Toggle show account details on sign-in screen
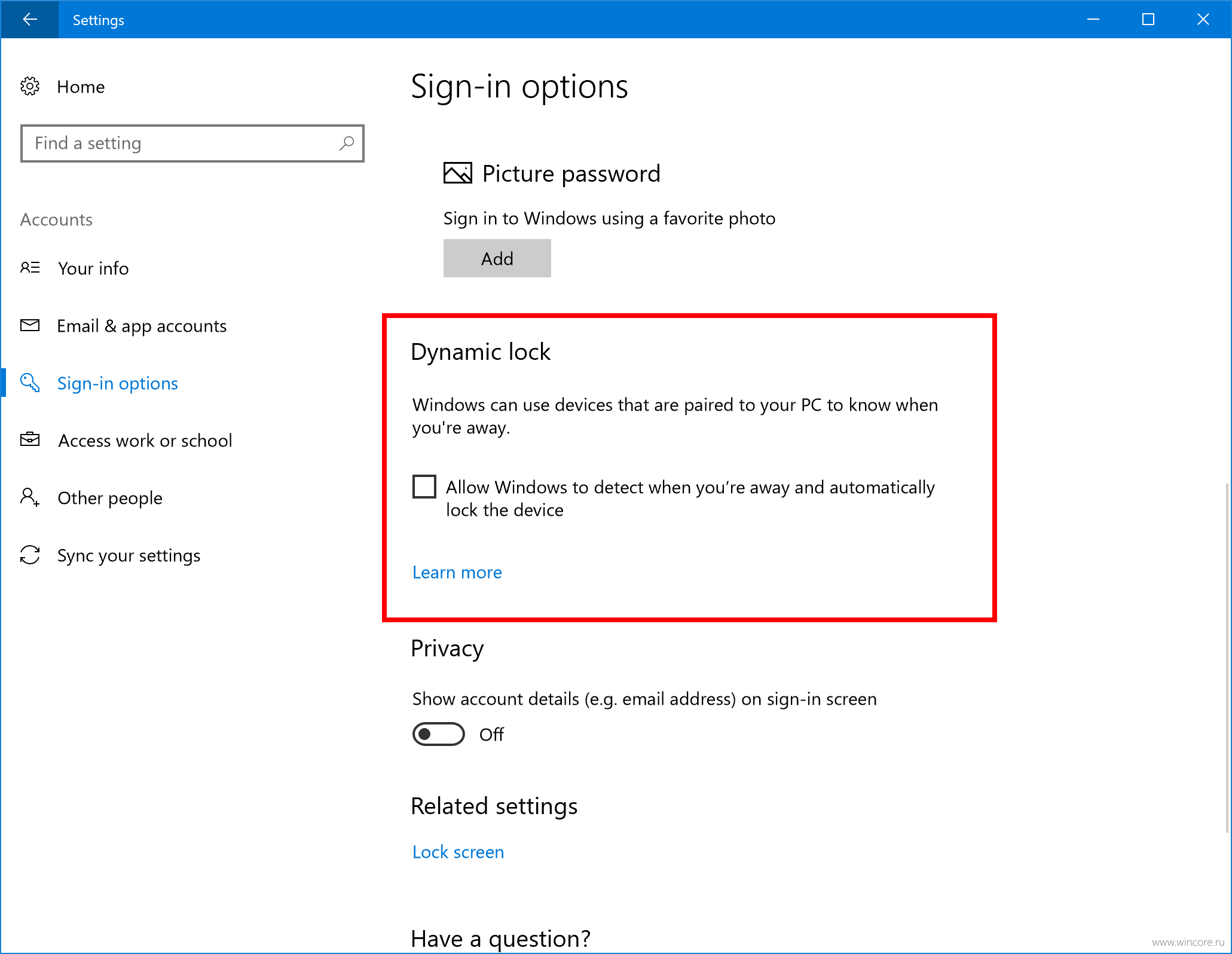Viewport: 1232px width, 954px height. coord(438,734)
